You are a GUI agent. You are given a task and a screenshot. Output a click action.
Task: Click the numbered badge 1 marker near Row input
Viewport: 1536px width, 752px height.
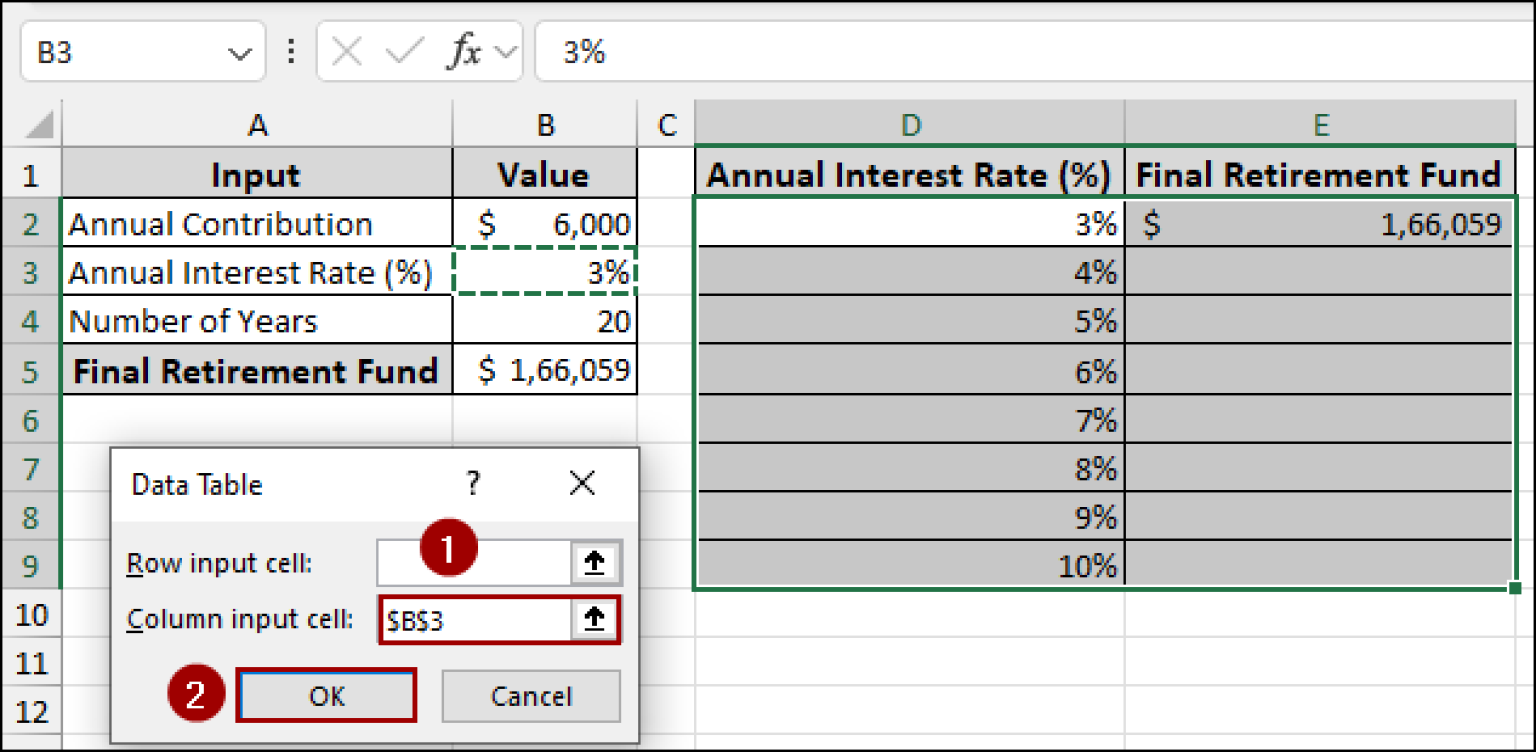pyautogui.click(x=451, y=548)
